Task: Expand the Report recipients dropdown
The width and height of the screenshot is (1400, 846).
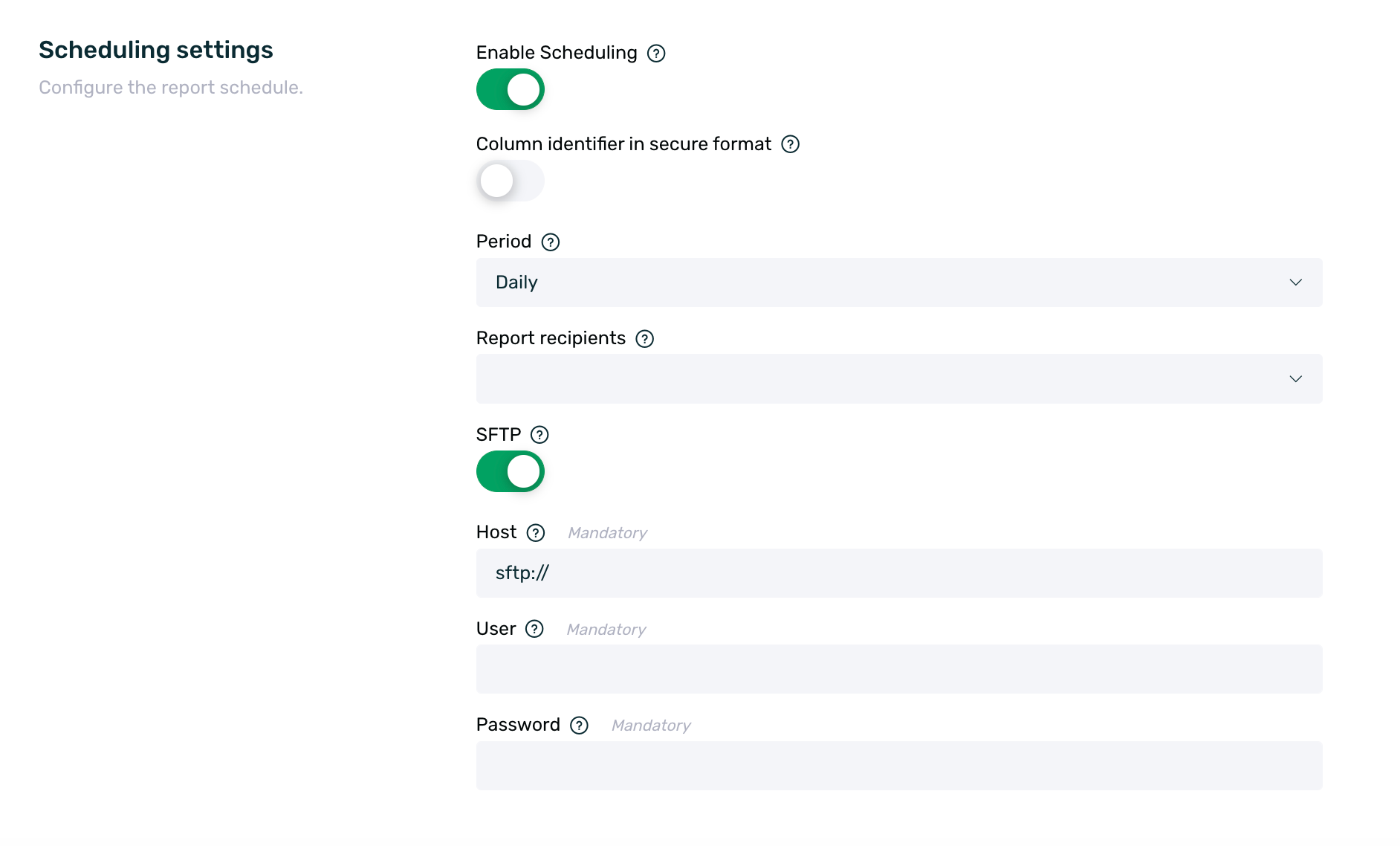Action: pyautogui.click(x=898, y=379)
